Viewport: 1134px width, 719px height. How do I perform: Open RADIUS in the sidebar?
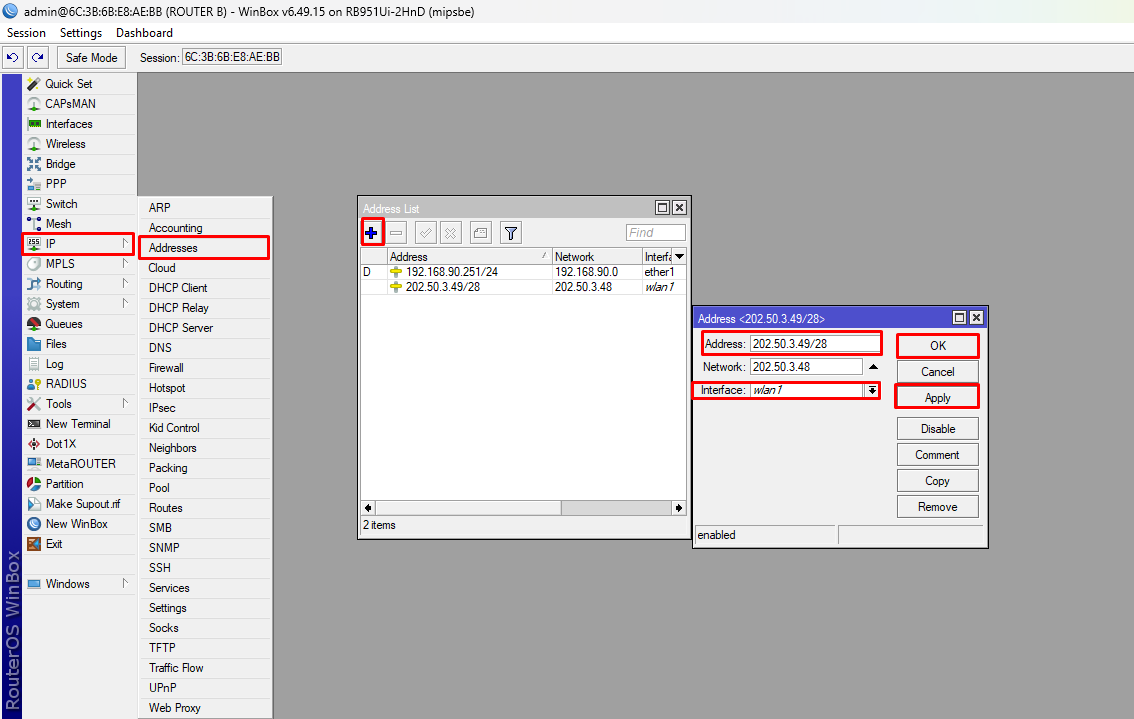coord(80,383)
